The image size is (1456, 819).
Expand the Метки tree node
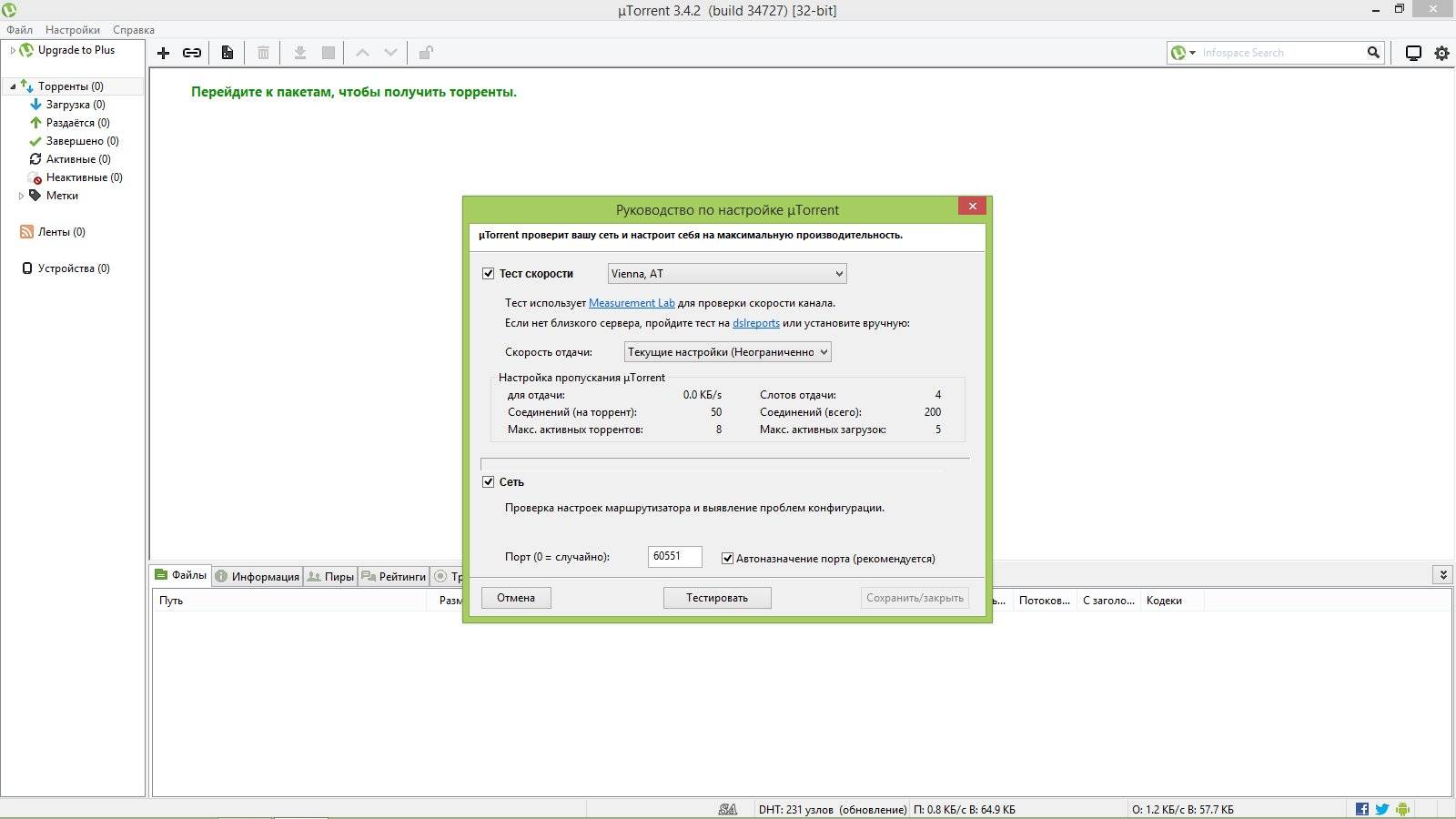[21, 196]
